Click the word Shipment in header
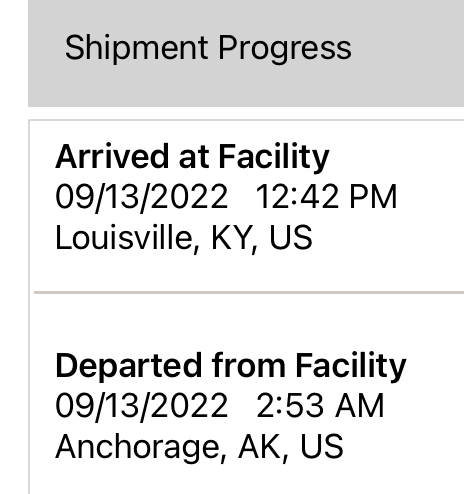 (x=137, y=48)
